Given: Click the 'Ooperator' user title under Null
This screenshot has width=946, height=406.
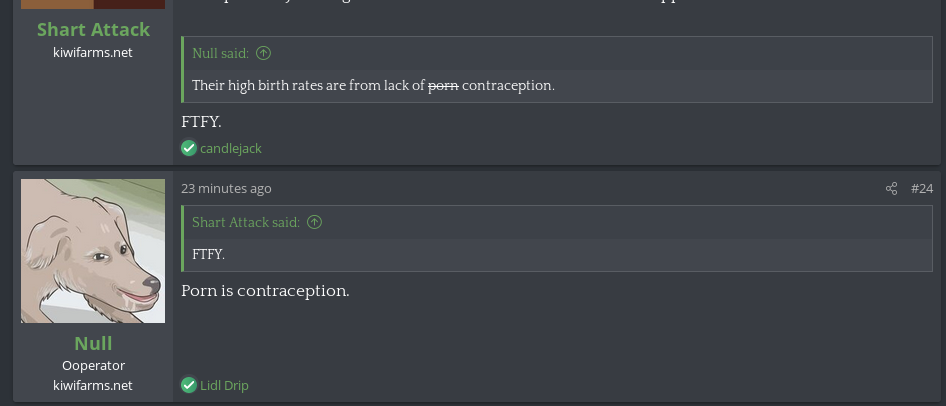Looking at the screenshot, I should point(93,366).
